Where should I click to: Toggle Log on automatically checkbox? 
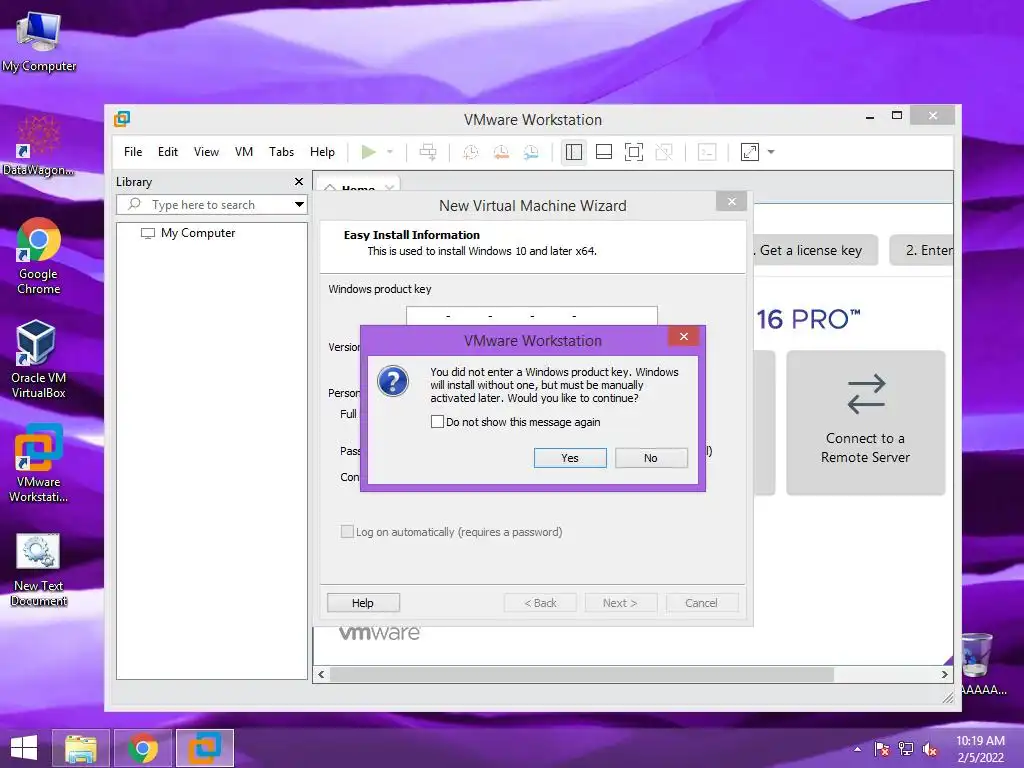347,532
